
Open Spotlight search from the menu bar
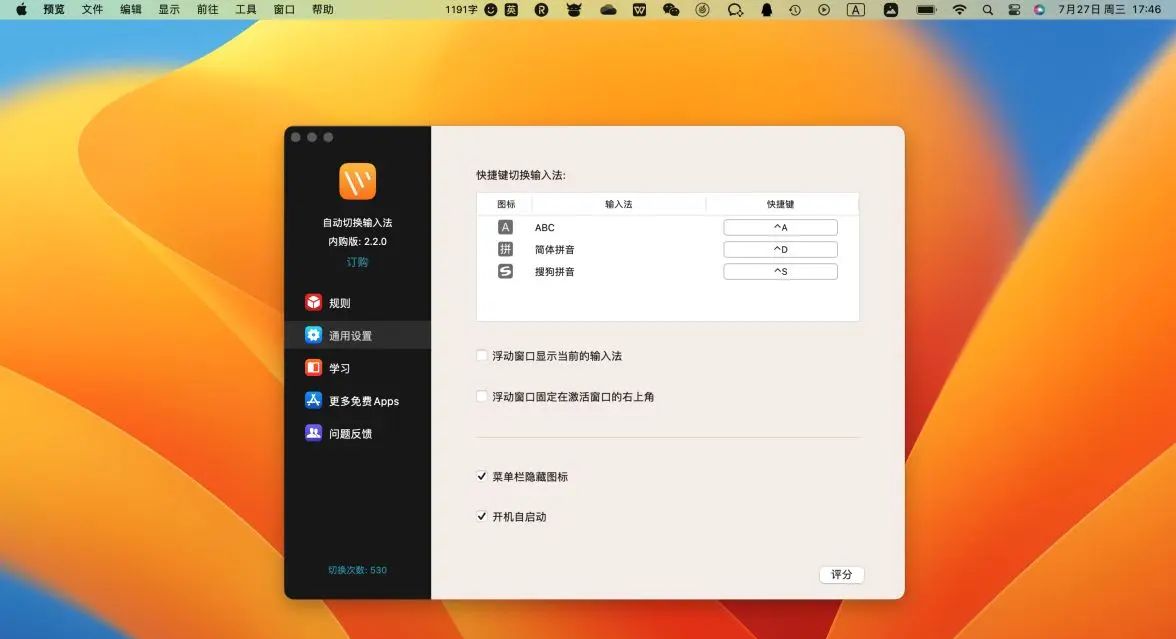coord(987,10)
